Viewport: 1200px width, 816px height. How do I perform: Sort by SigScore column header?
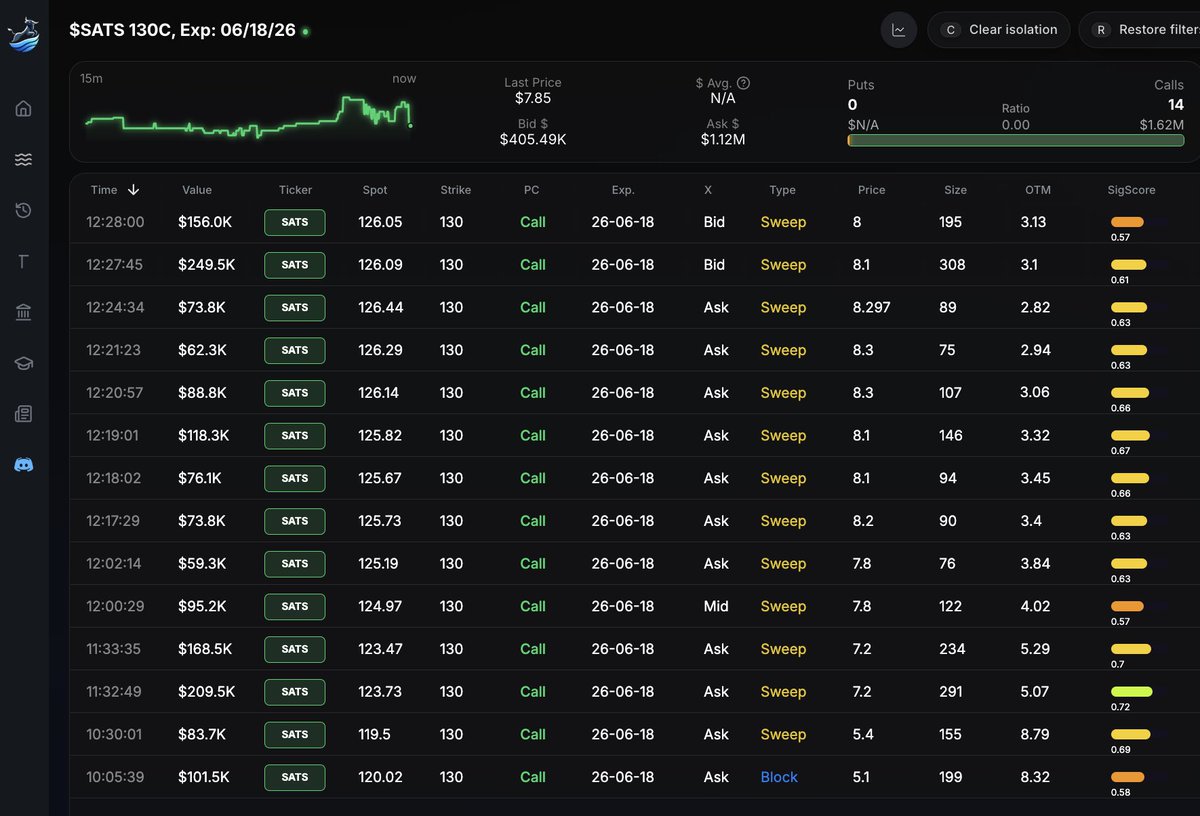(1131, 190)
